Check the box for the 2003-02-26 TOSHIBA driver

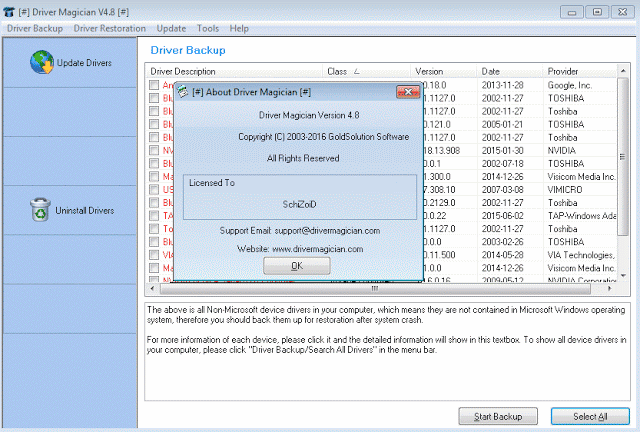[x=154, y=242]
